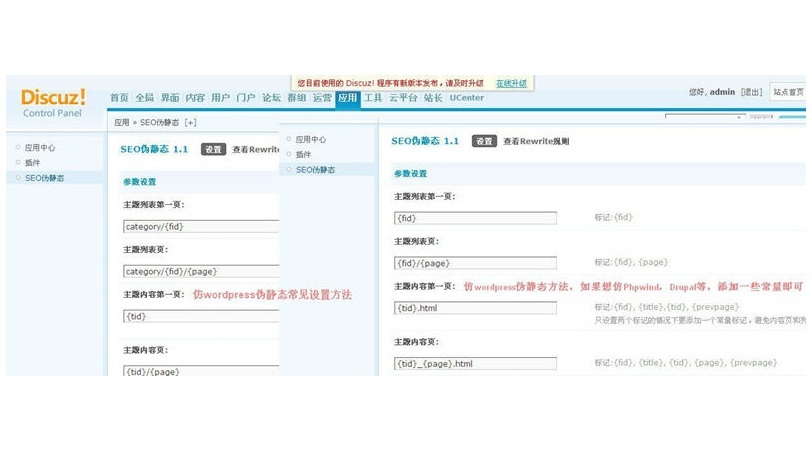This screenshot has width=812, height=451.
Task: Click the 参数设置 heading in right panel
Action: pyautogui.click(x=410, y=173)
